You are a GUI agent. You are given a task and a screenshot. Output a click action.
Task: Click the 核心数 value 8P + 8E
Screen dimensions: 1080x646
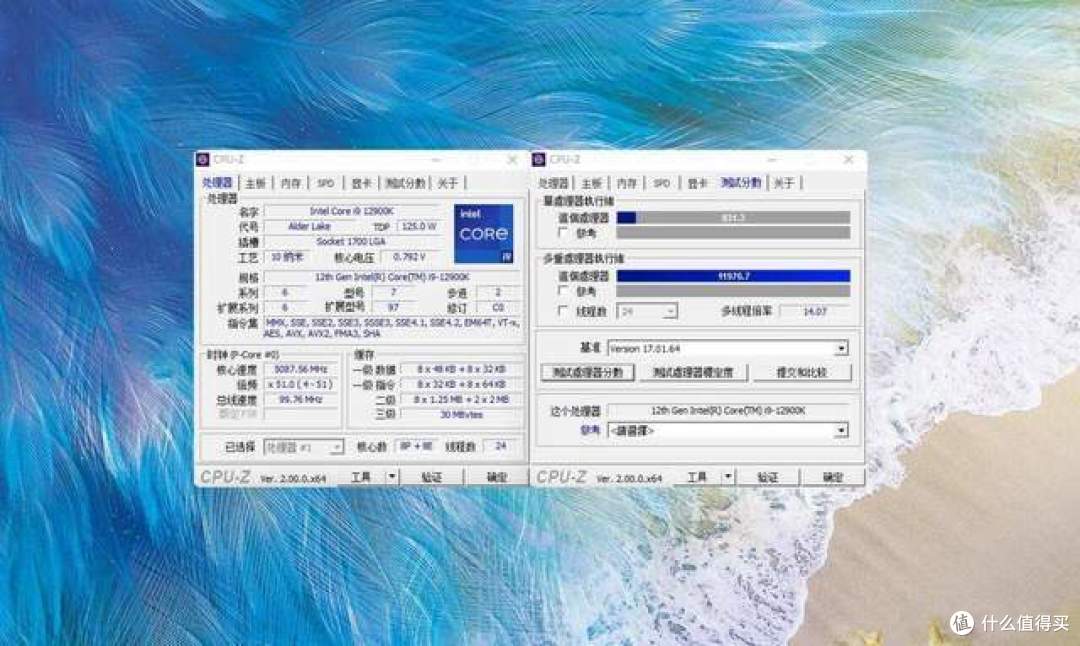click(x=416, y=446)
